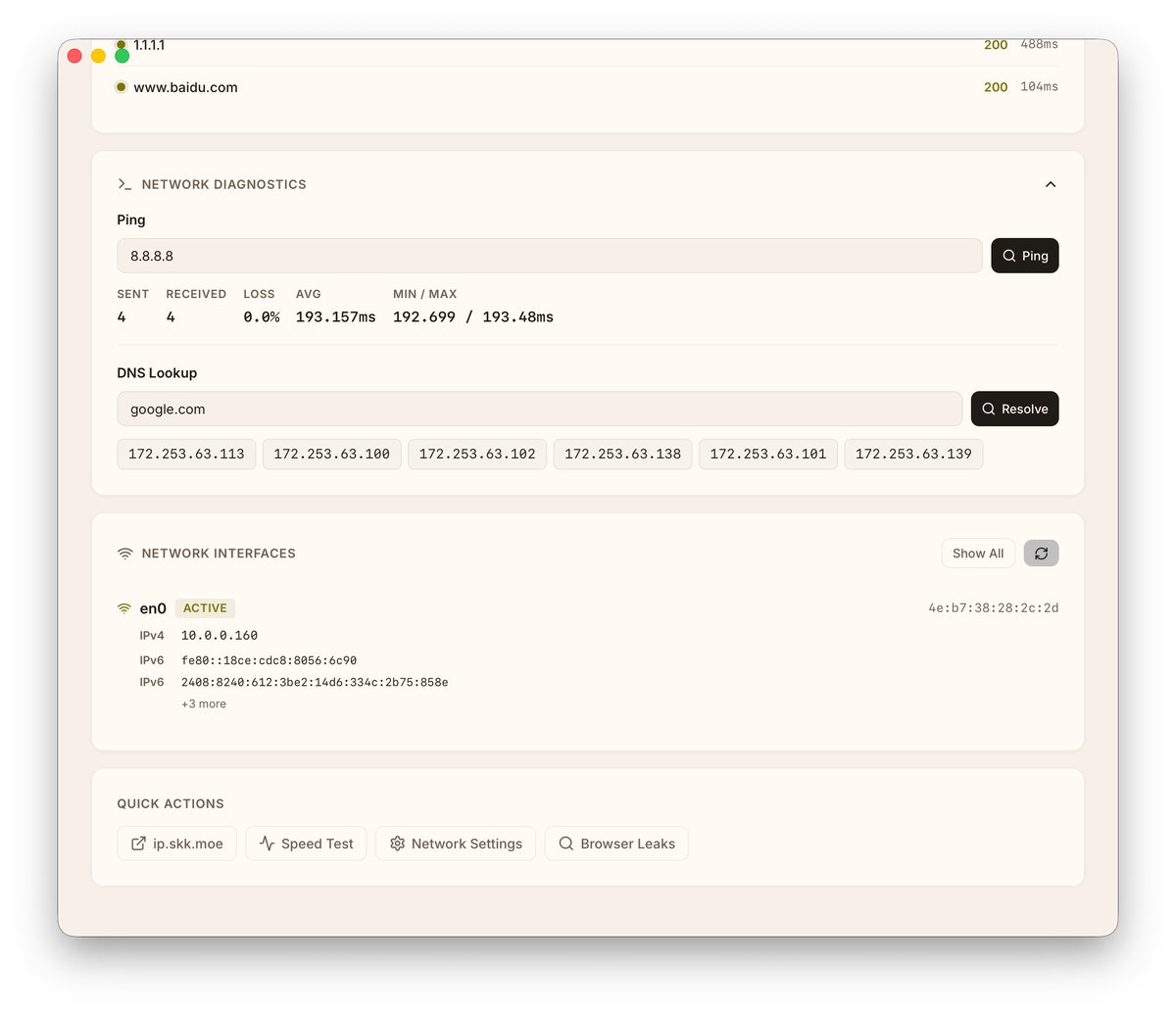Click IPv4 address 10.0.0.160
The width and height of the screenshot is (1176, 1013).
click(x=220, y=635)
